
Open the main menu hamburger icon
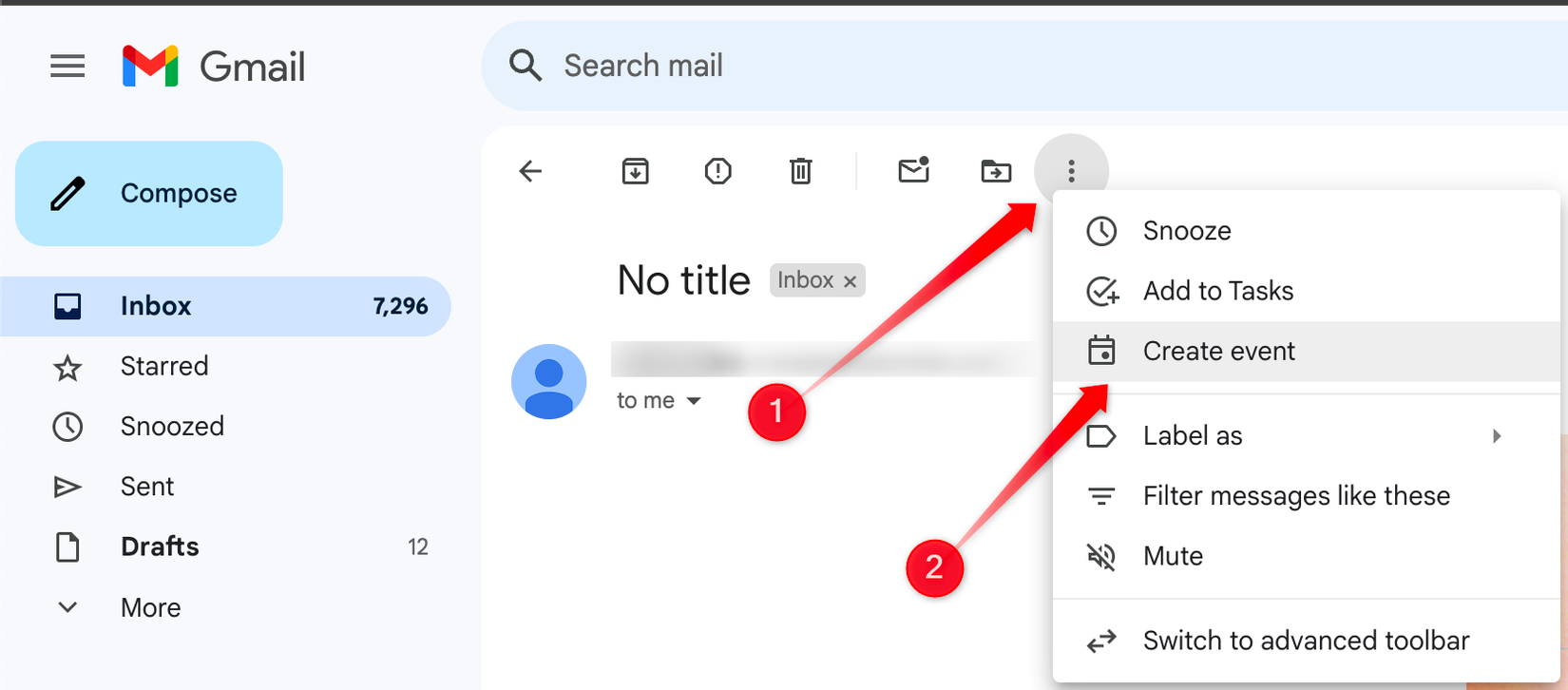(67, 67)
